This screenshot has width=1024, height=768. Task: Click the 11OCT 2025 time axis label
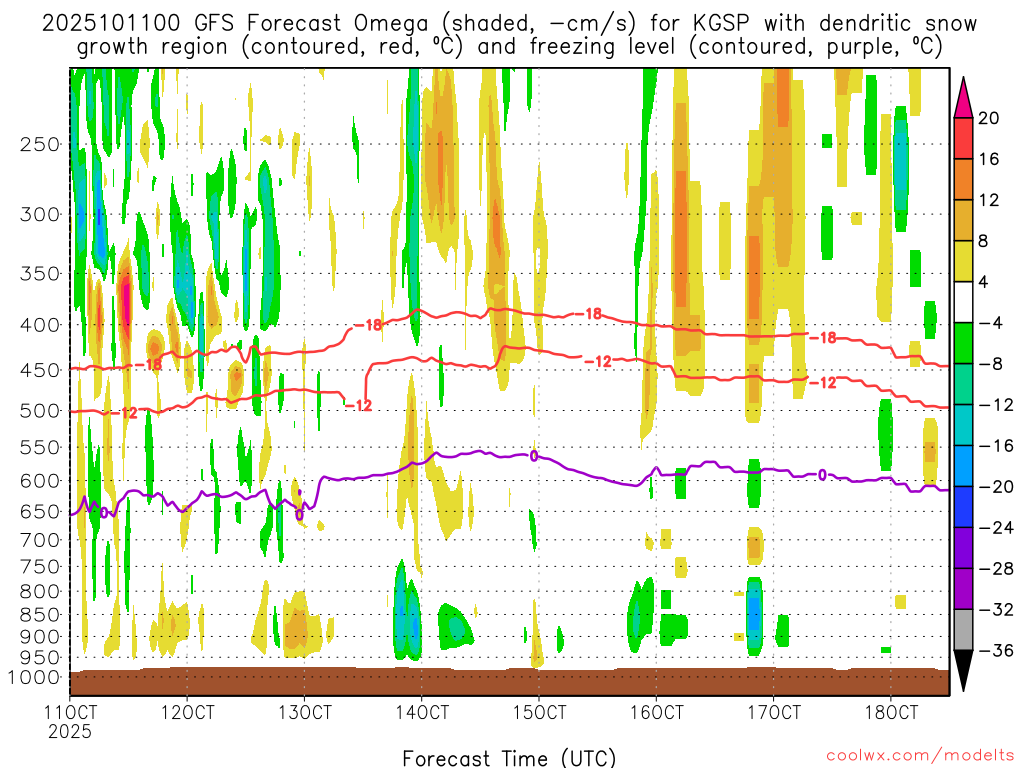tap(71, 720)
